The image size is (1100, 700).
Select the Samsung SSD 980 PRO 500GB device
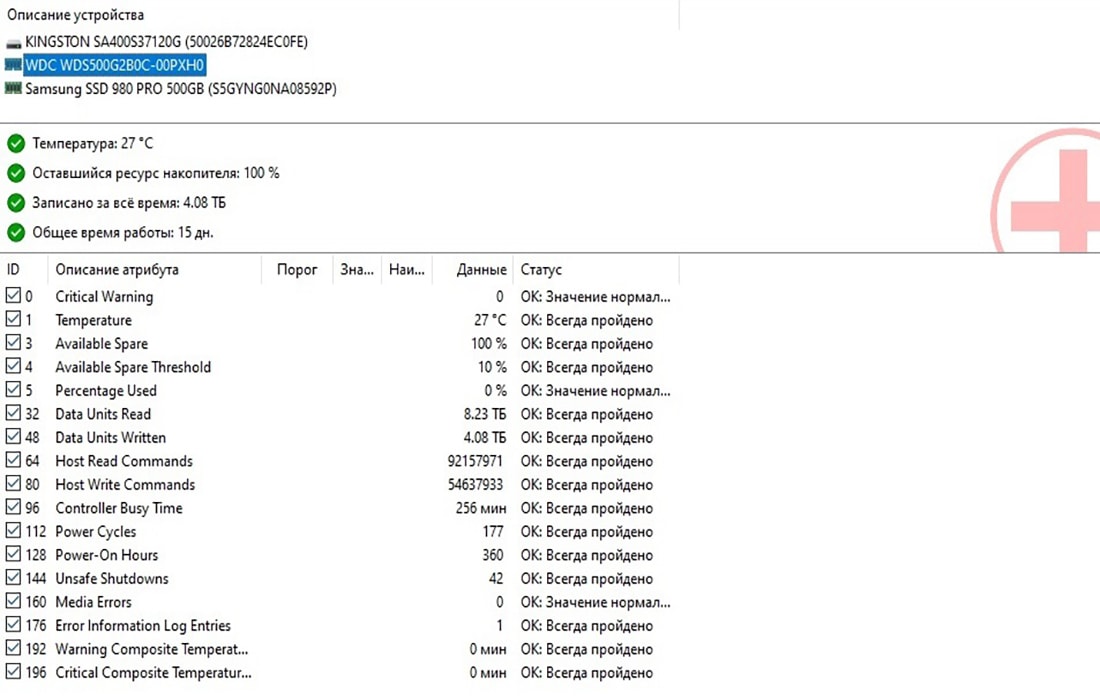coord(180,88)
